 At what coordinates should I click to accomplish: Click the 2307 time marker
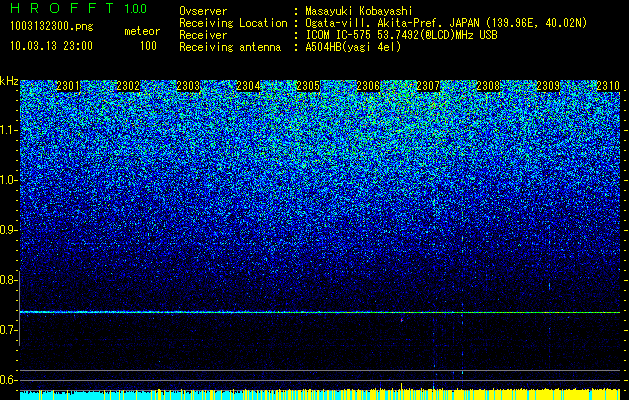[x=428, y=86]
